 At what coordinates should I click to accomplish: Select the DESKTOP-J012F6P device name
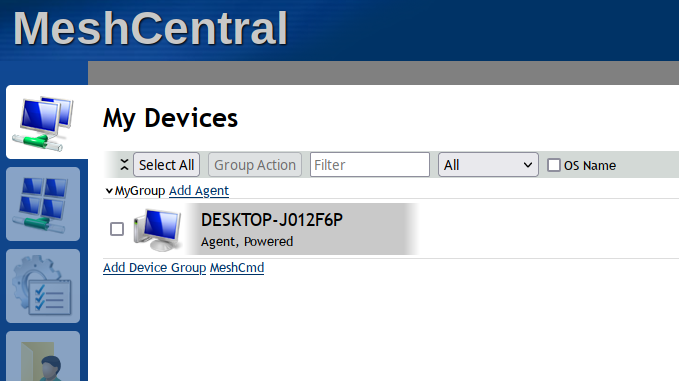272,220
